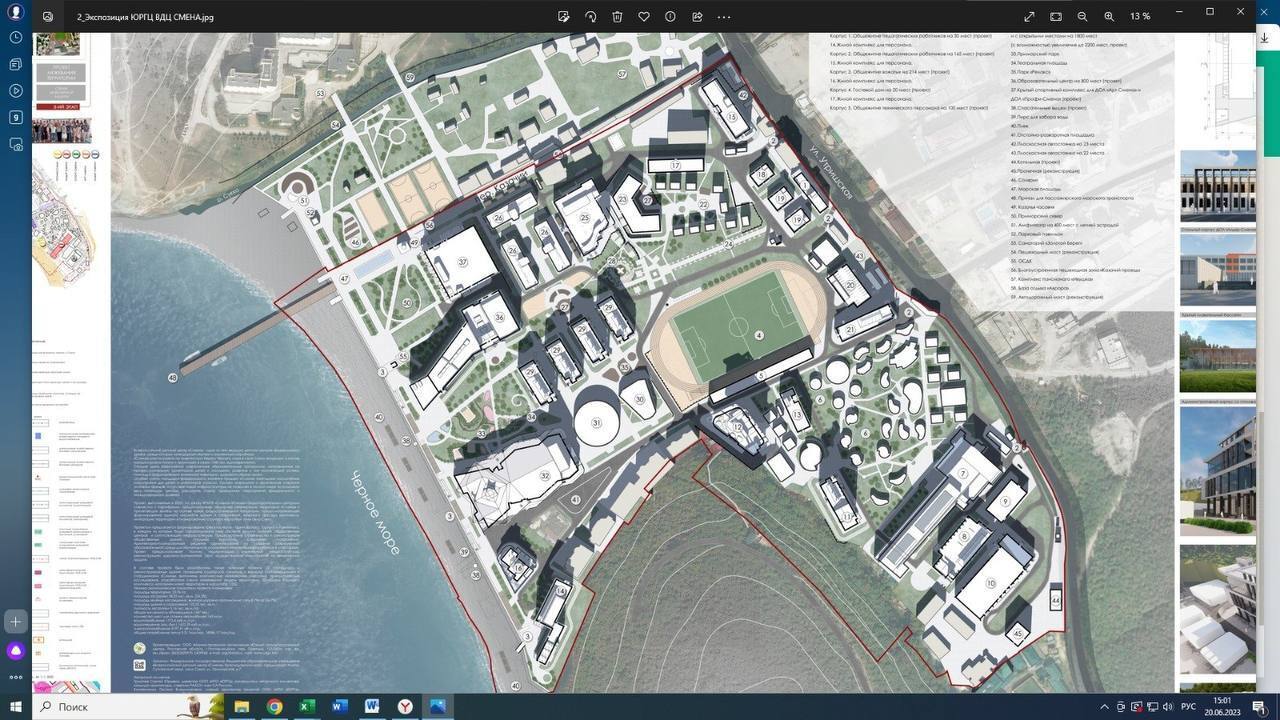Click the file name 2_Экспозиция ЮРГЦ ВДЦ СМЕНА.jpg

(x=145, y=17)
